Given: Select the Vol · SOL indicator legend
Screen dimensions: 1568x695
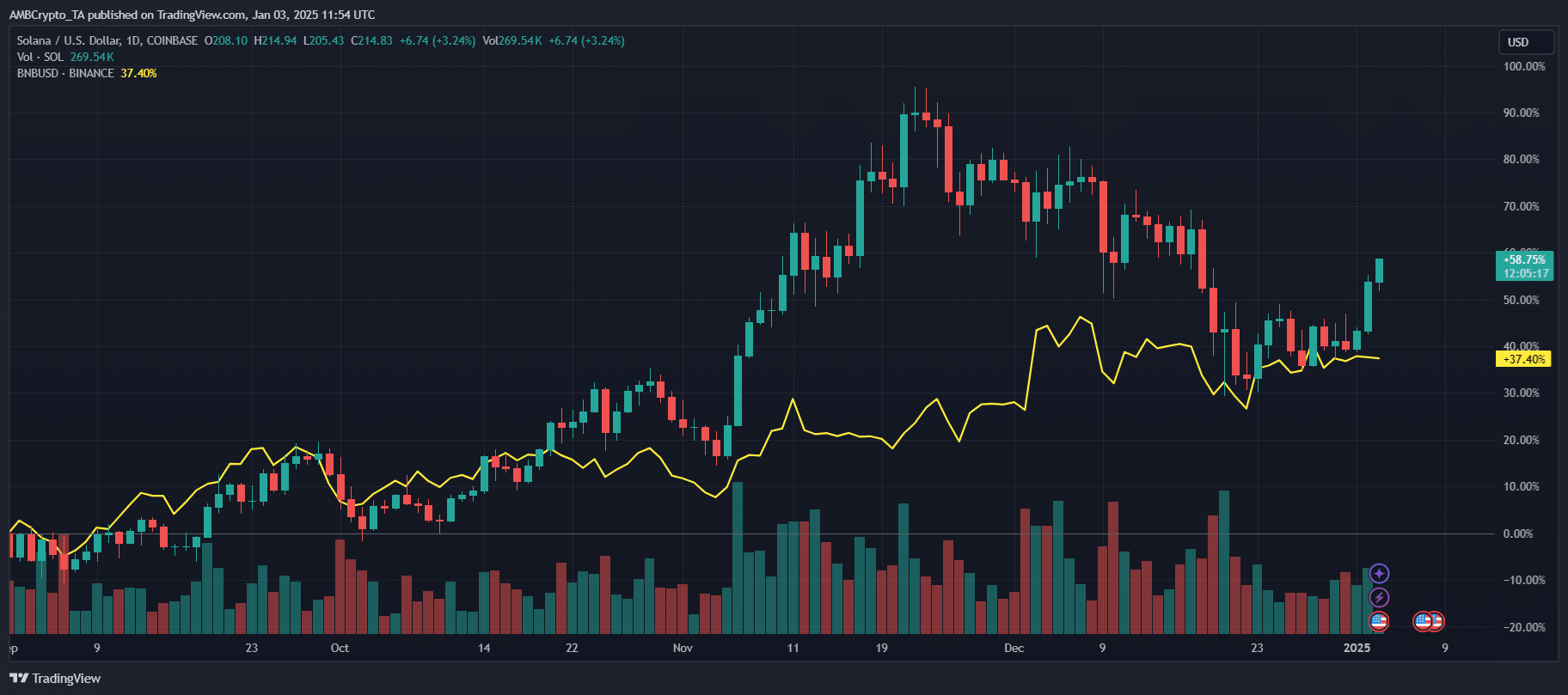Looking at the screenshot, I should tap(40, 57).
